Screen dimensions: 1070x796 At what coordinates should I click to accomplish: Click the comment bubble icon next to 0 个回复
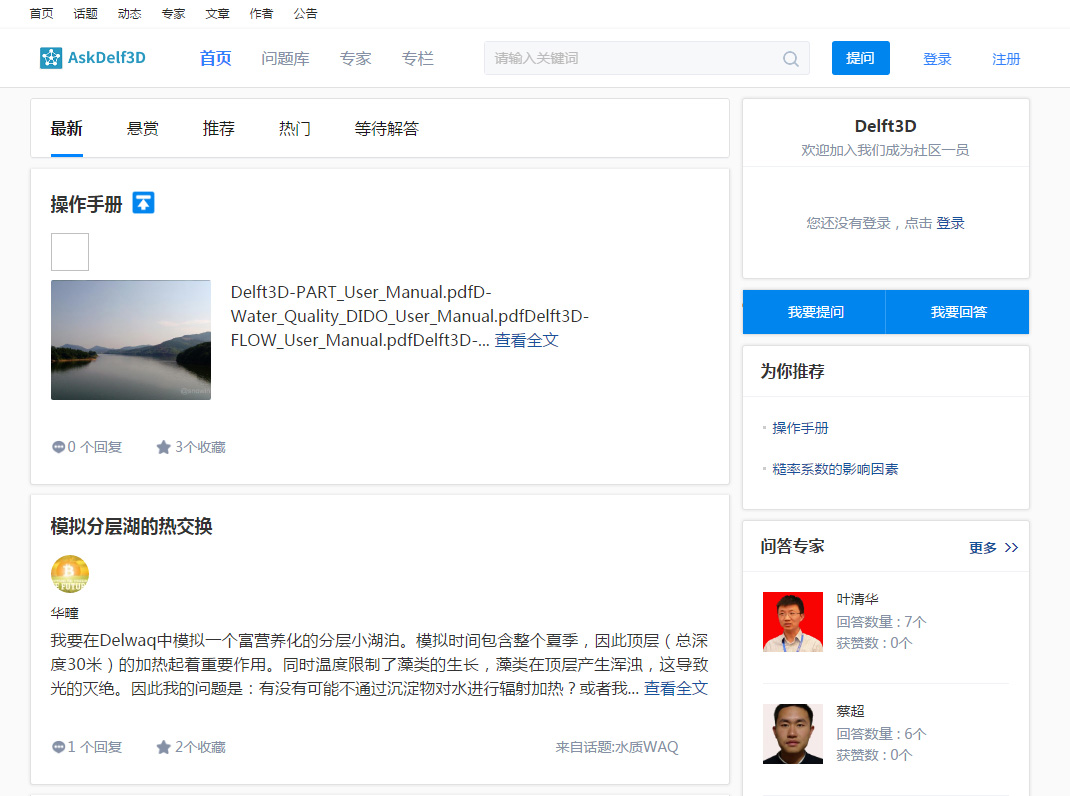click(58, 447)
